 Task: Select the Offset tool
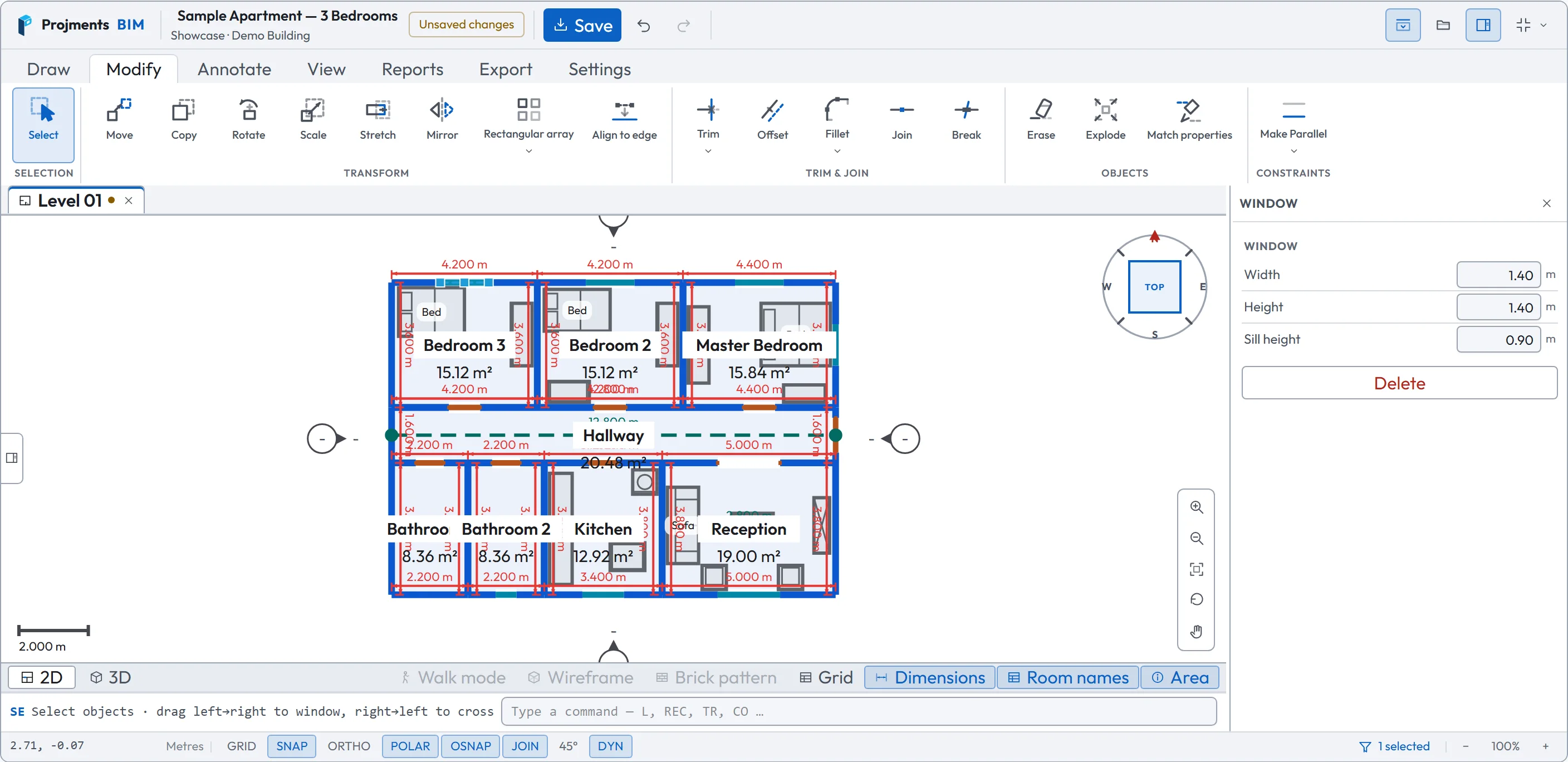click(x=772, y=119)
